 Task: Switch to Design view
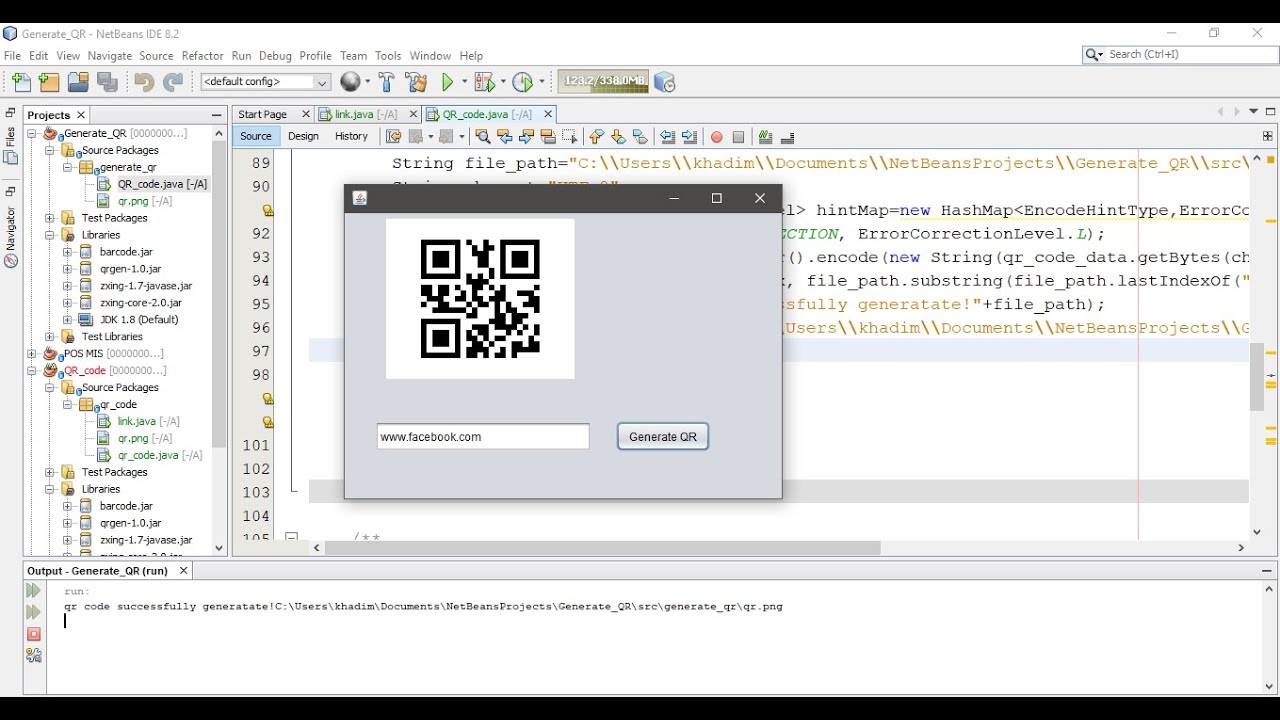tap(303, 137)
